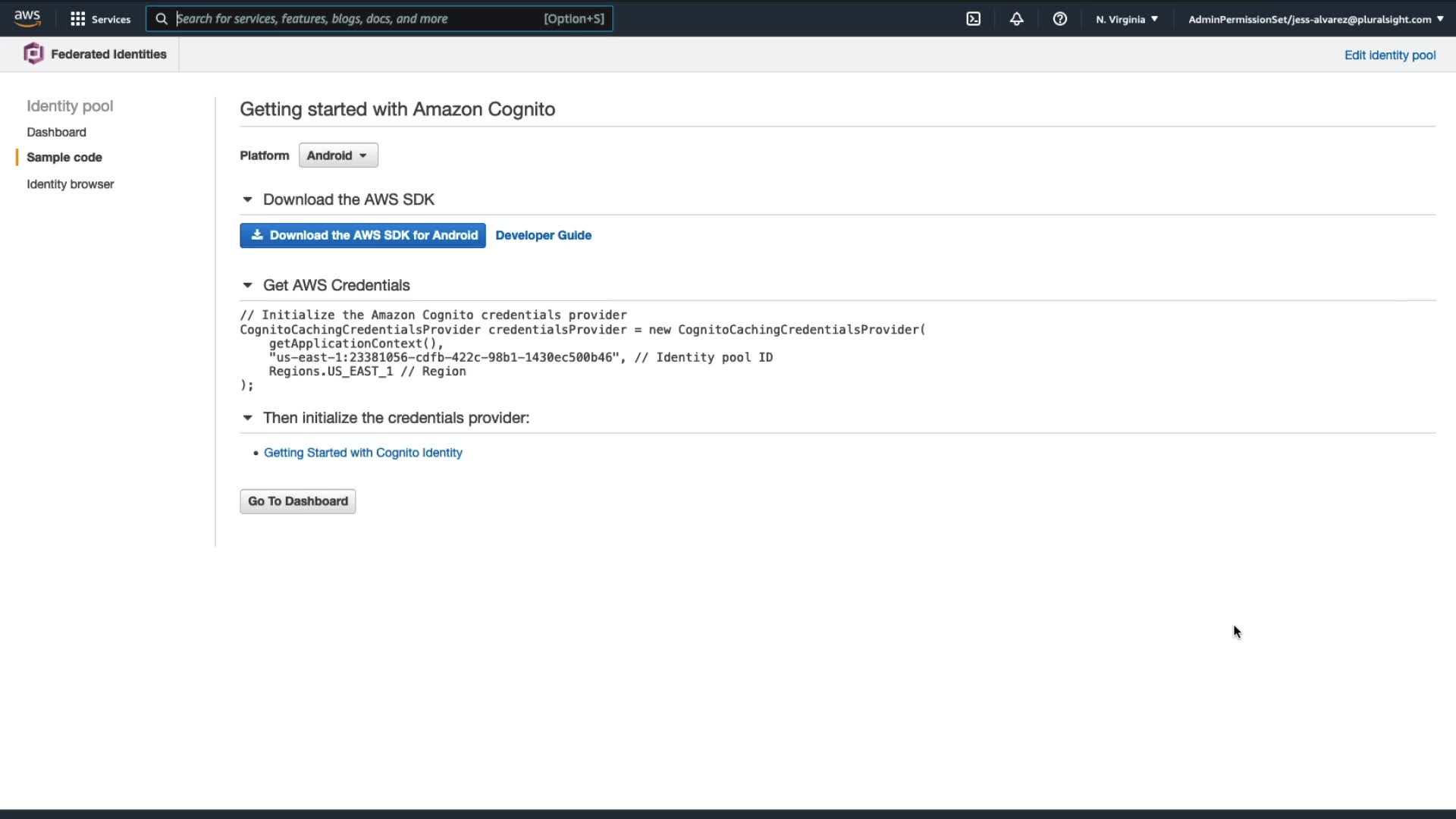
Task: Open the notifications bell icon
Action: [x=1017, y=19]
